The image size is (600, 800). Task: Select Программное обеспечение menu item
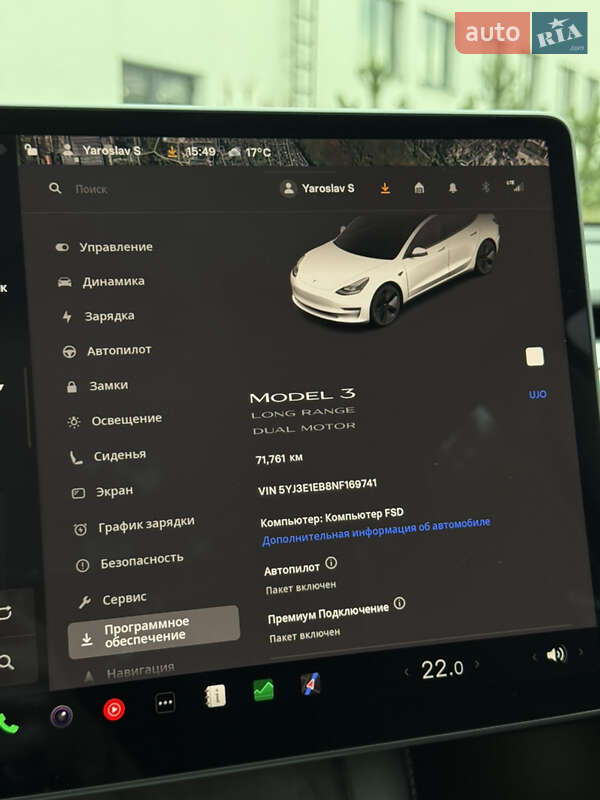click(154, 632)
